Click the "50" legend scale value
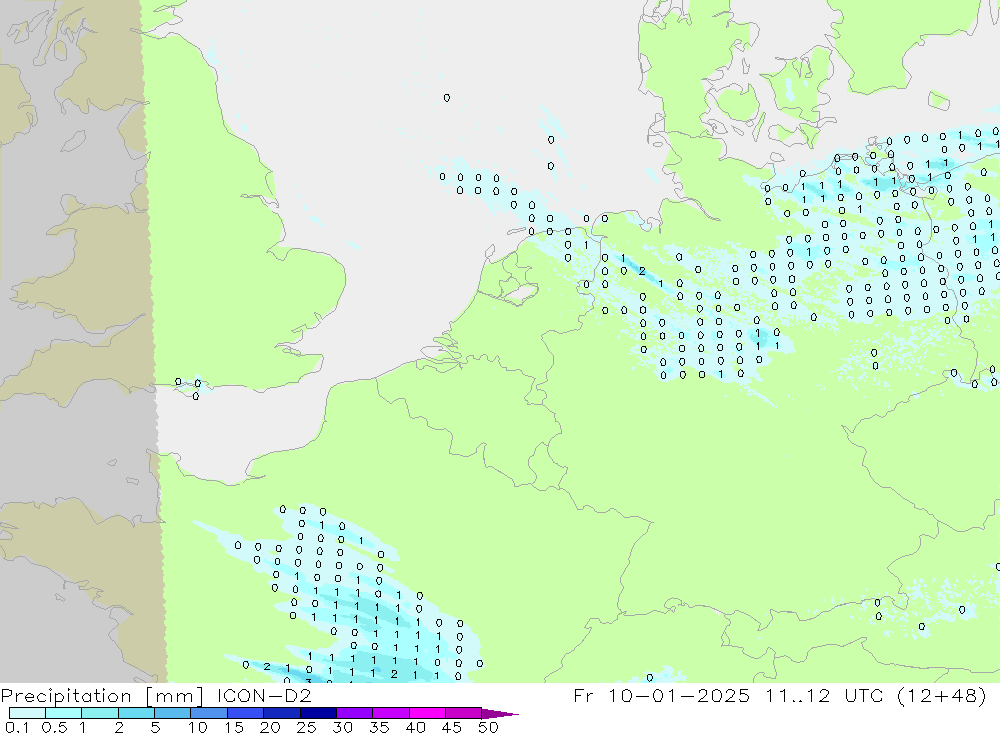 pos(488,727)
